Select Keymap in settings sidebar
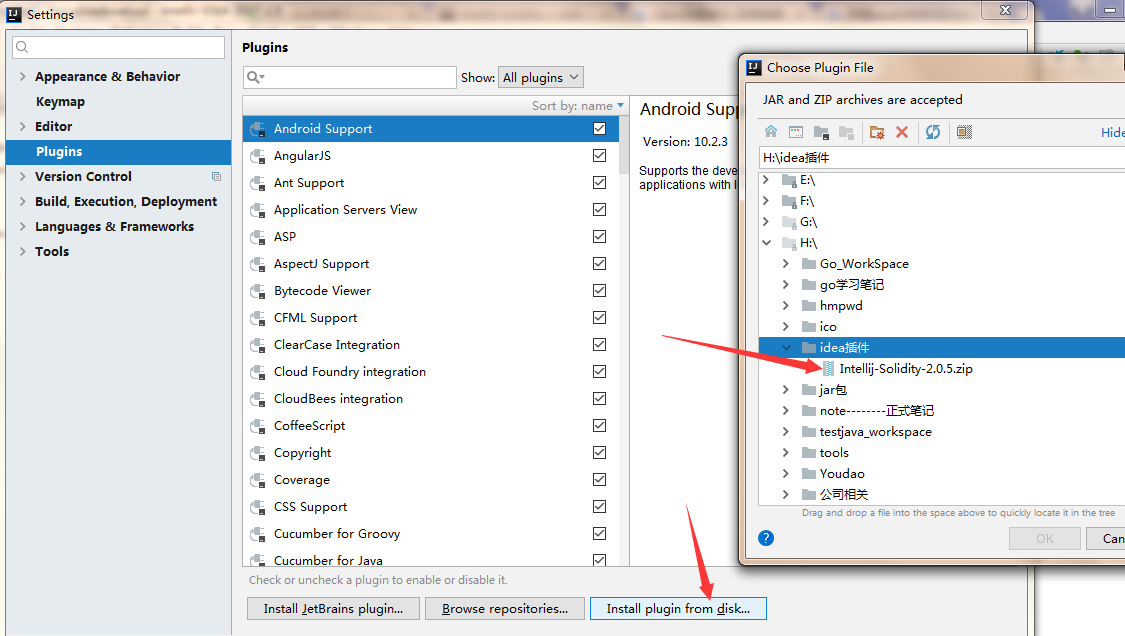This screenshot has width=1125, height=636. click(60, 102)
